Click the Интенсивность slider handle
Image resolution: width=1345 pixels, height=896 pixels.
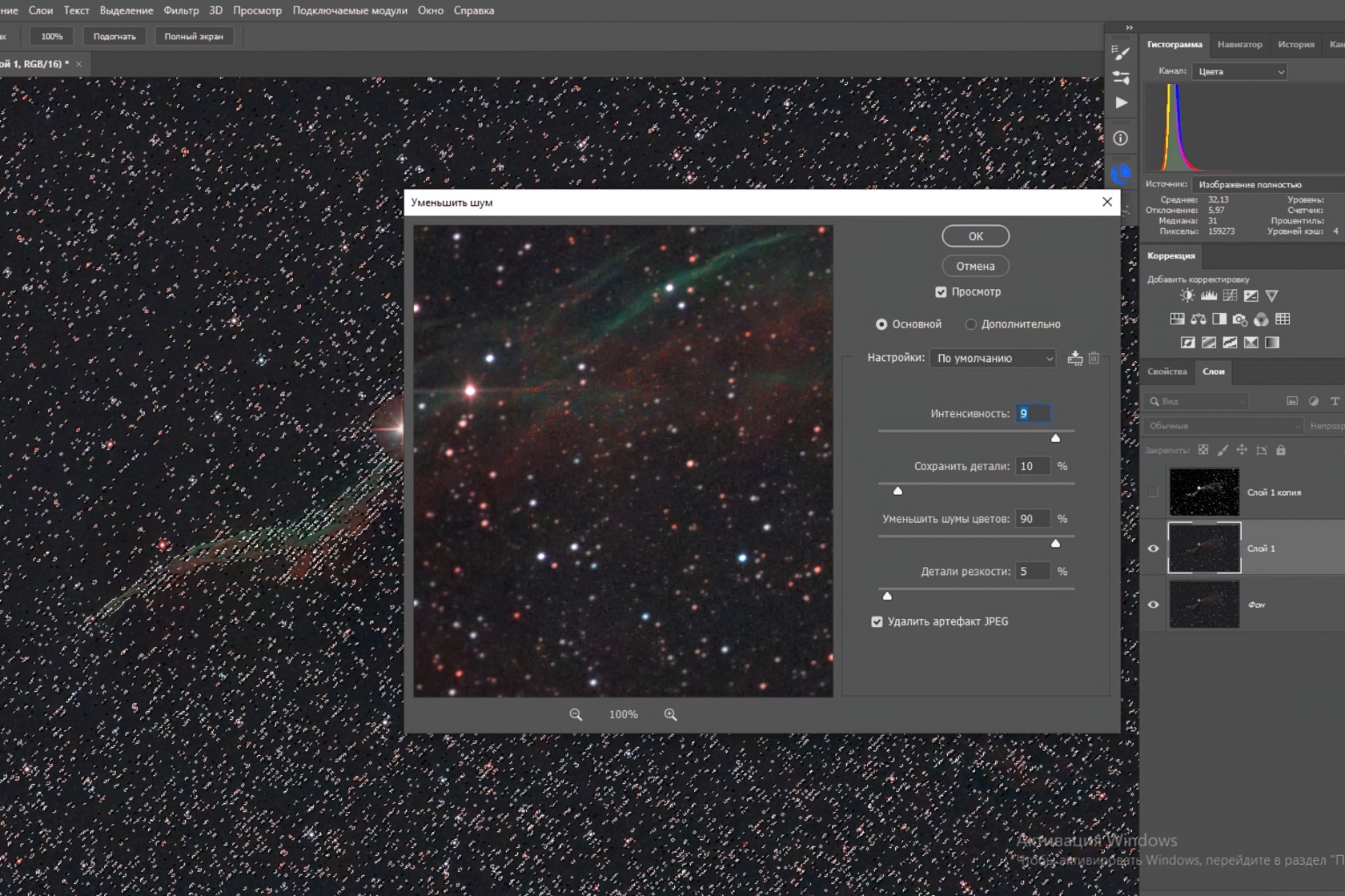[x=1055, y=437]
